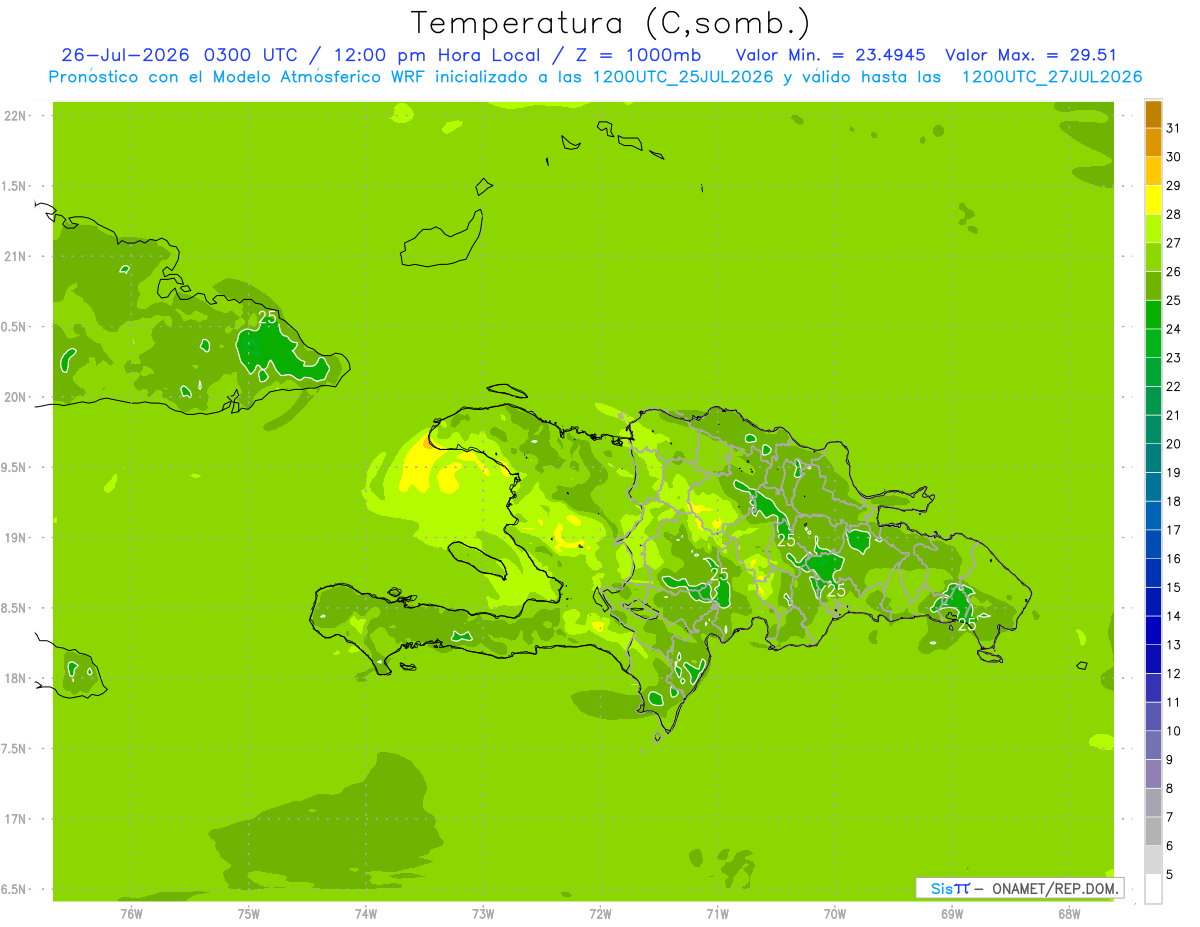Pick the green swatch between 26 and 27
This screenshot has width=1200, height=927.
click(x=1153, y=258)
